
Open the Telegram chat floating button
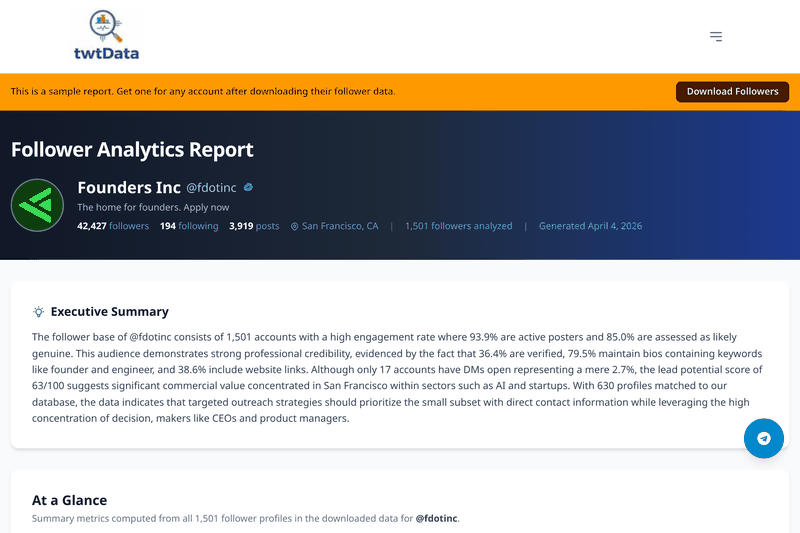pyautogui.click(x=763, y=438)
